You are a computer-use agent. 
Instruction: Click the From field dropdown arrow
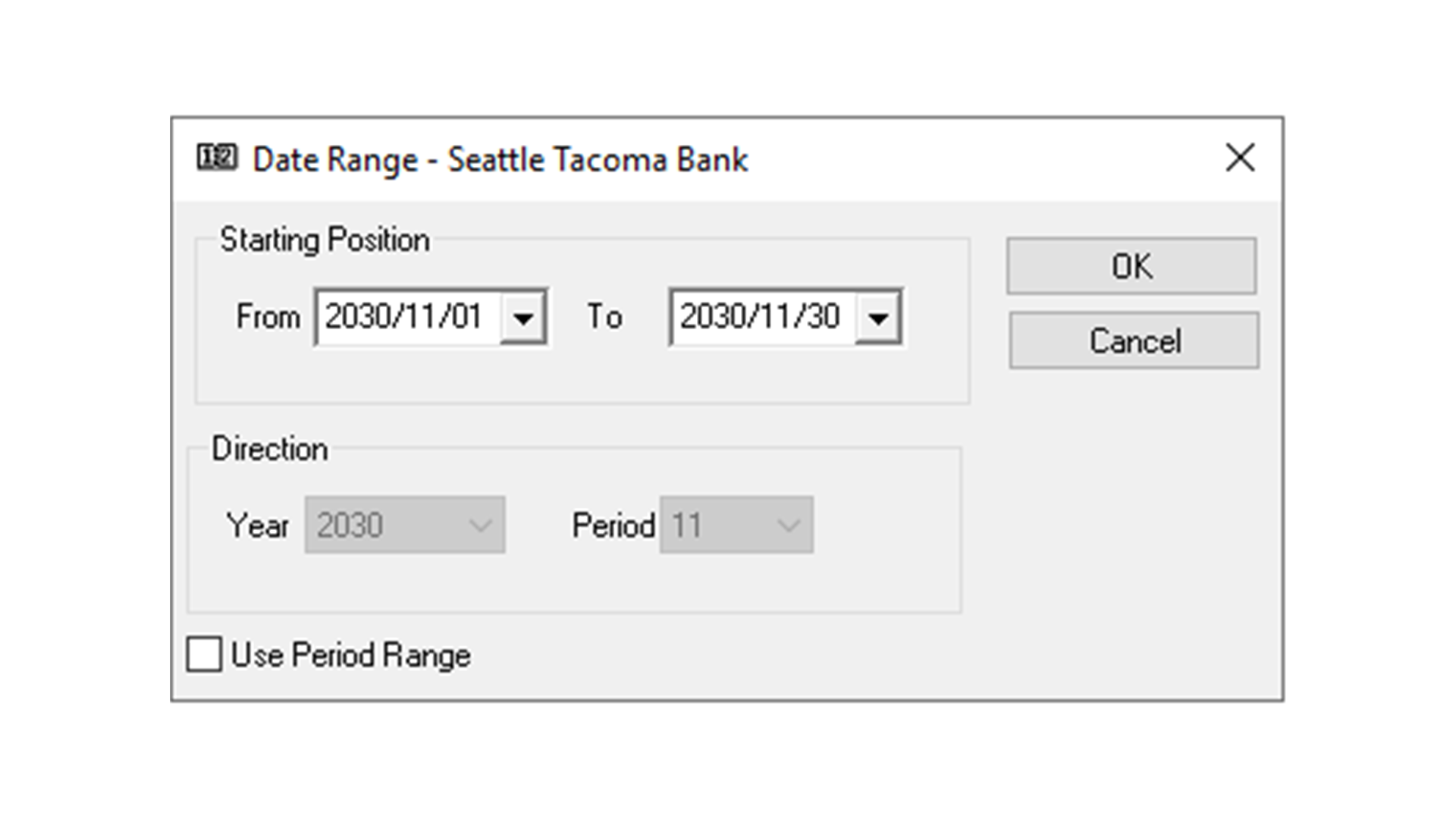pyautogui.click(x=527, y=317)
